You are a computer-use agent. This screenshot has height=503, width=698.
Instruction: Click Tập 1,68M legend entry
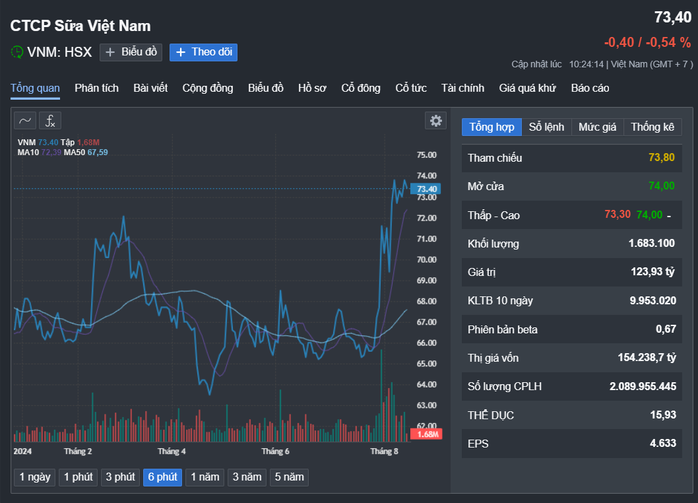pos(80,142)
